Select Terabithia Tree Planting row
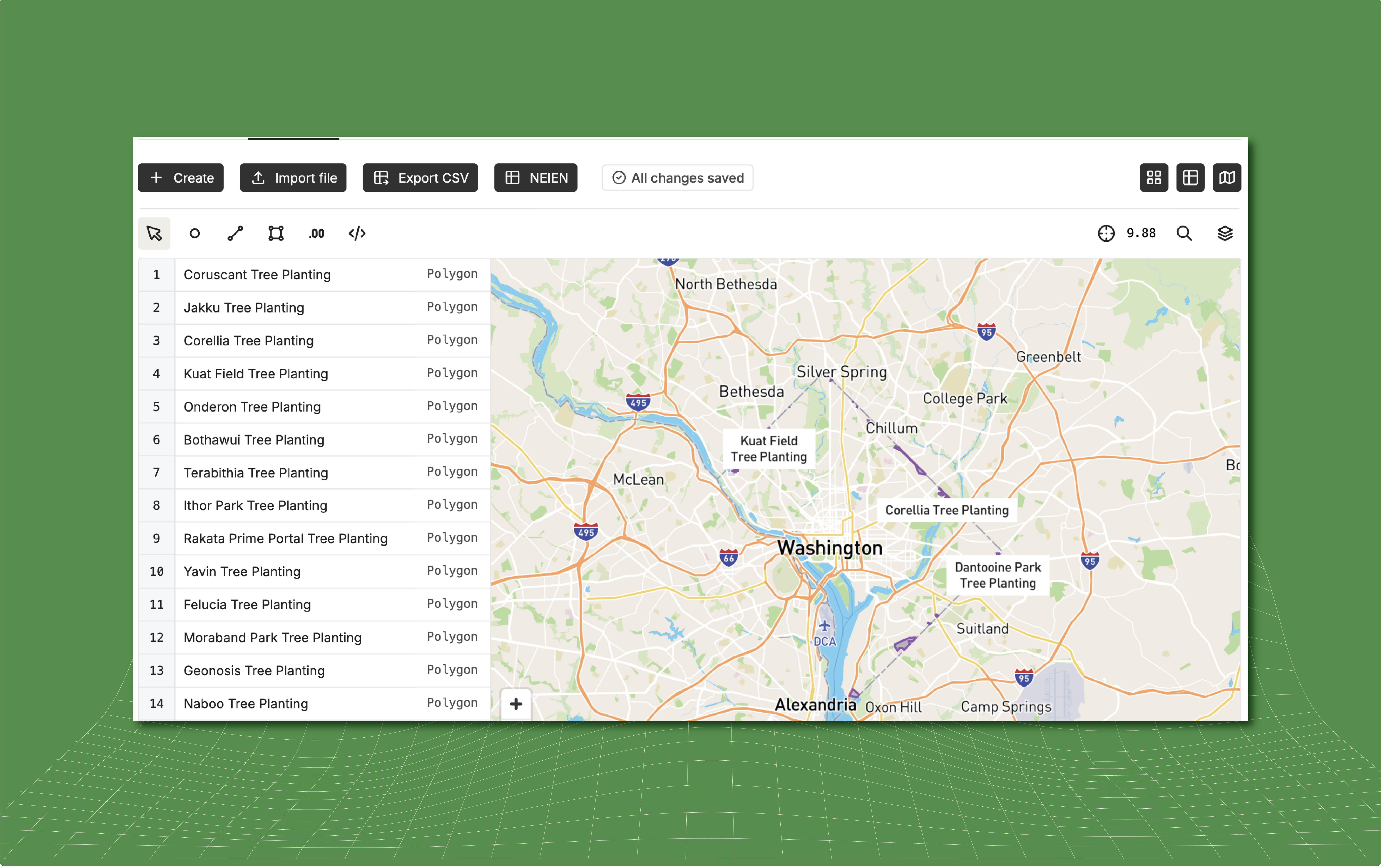The height and width of the screenshot is (868, 1381). (x=314, y=473)
